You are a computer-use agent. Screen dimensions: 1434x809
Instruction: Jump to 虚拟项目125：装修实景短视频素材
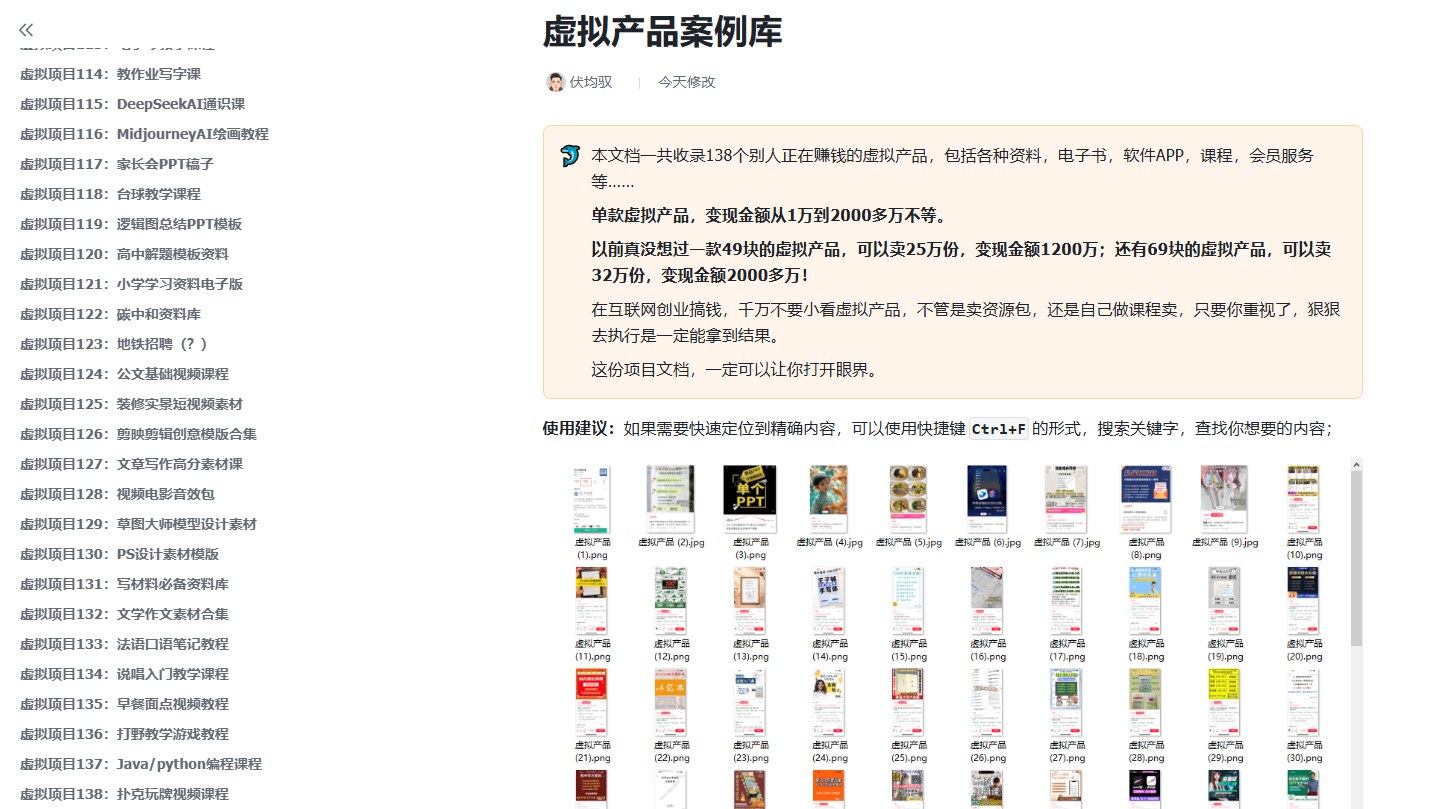click(x=131, y=404)
